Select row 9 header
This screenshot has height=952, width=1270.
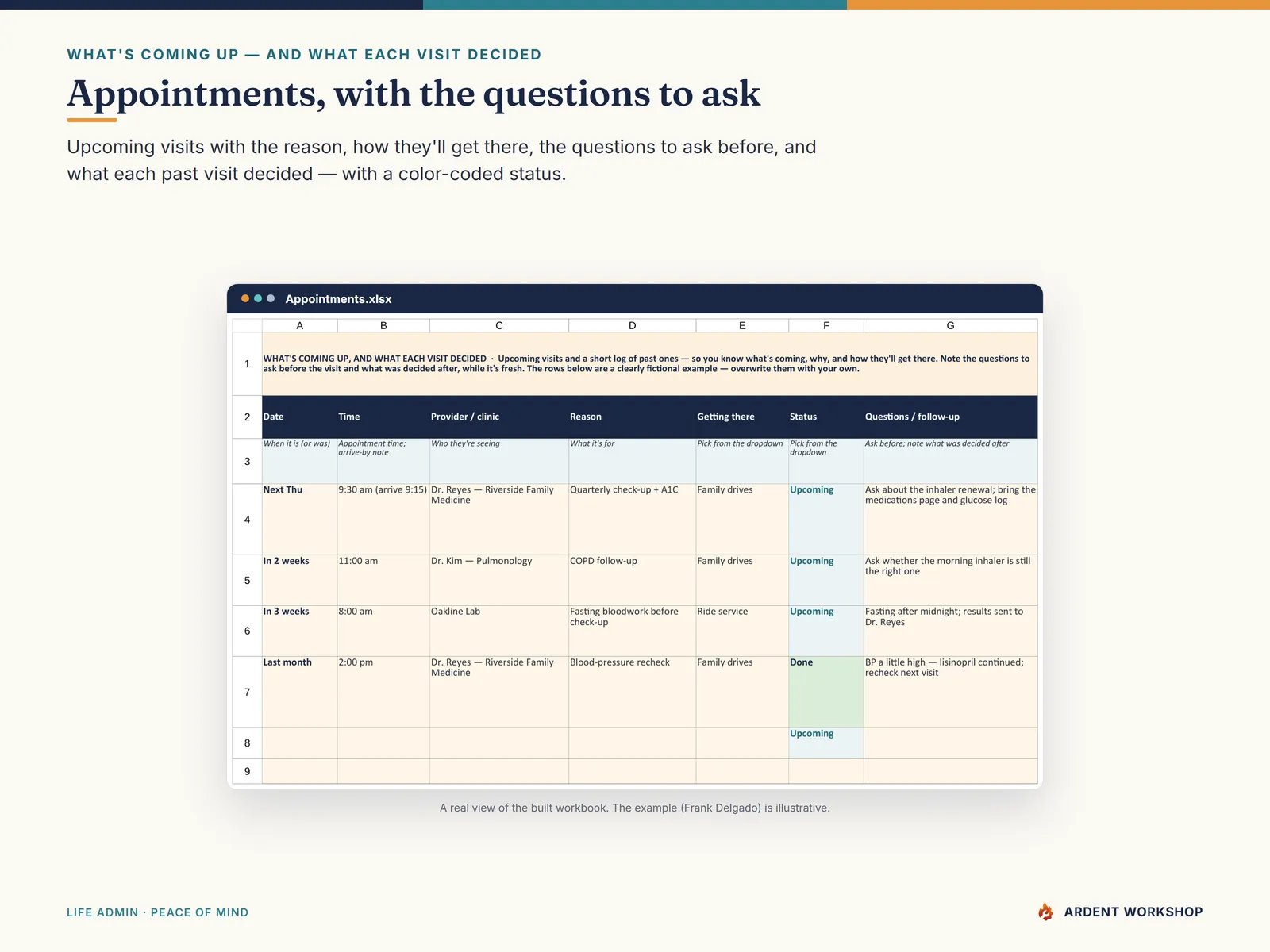coord(247,771)
